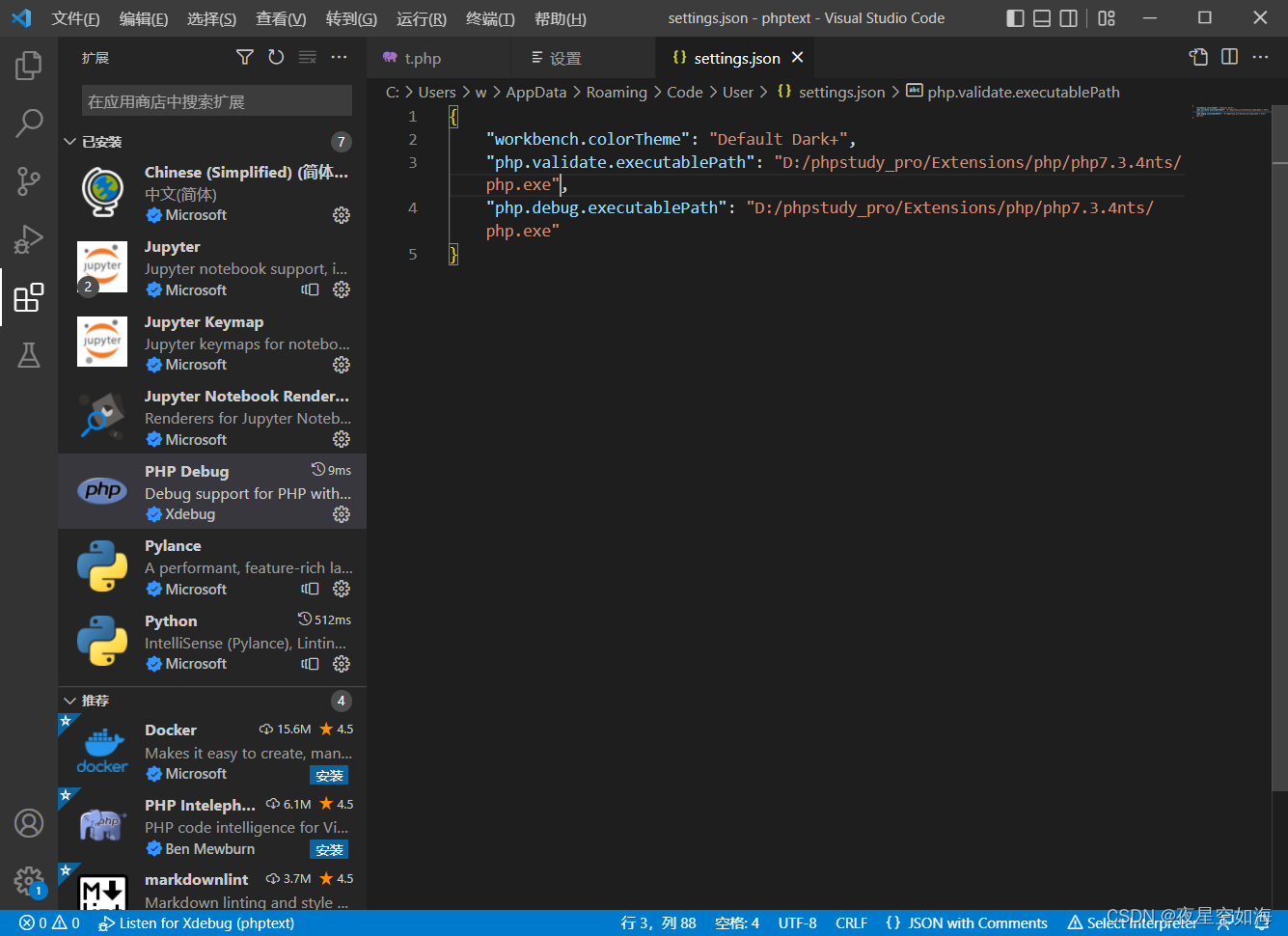Viewport: 1288px width, 936px height.
Task: Install the Docker extension
Action: click(329, 776)
